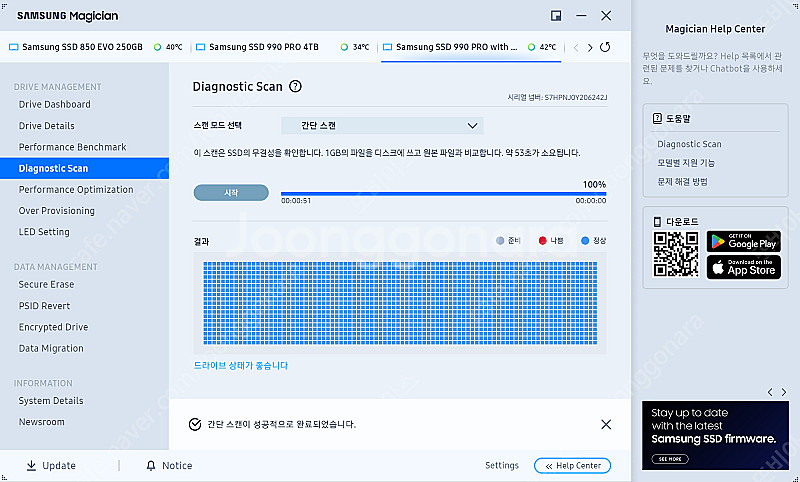The height and width of the screenshot is (482, 800).
Task: Open Secure Erase
Action: (x=46, y=285)
